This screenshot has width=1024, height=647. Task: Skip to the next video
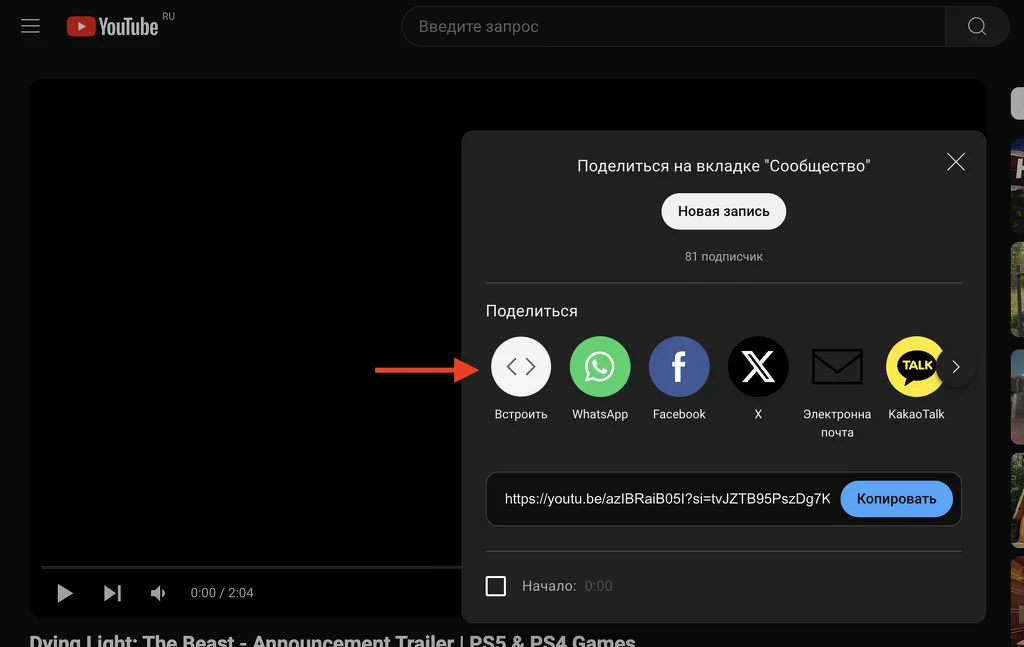point(112,593)
